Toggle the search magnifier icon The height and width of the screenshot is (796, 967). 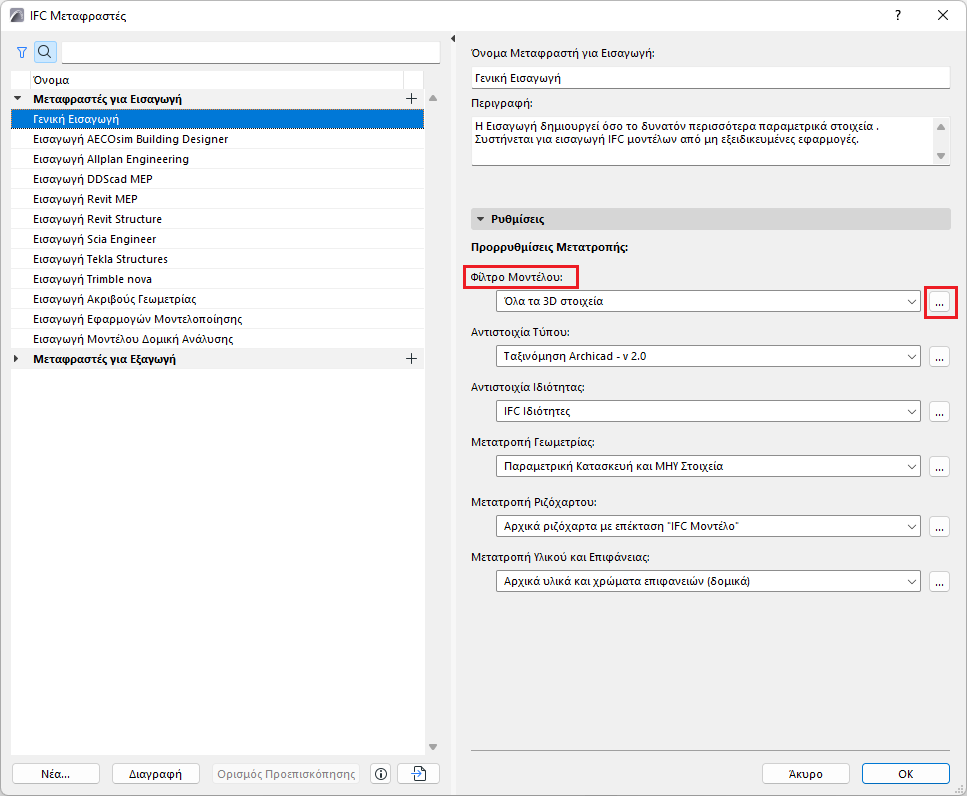tap(45, 52)
